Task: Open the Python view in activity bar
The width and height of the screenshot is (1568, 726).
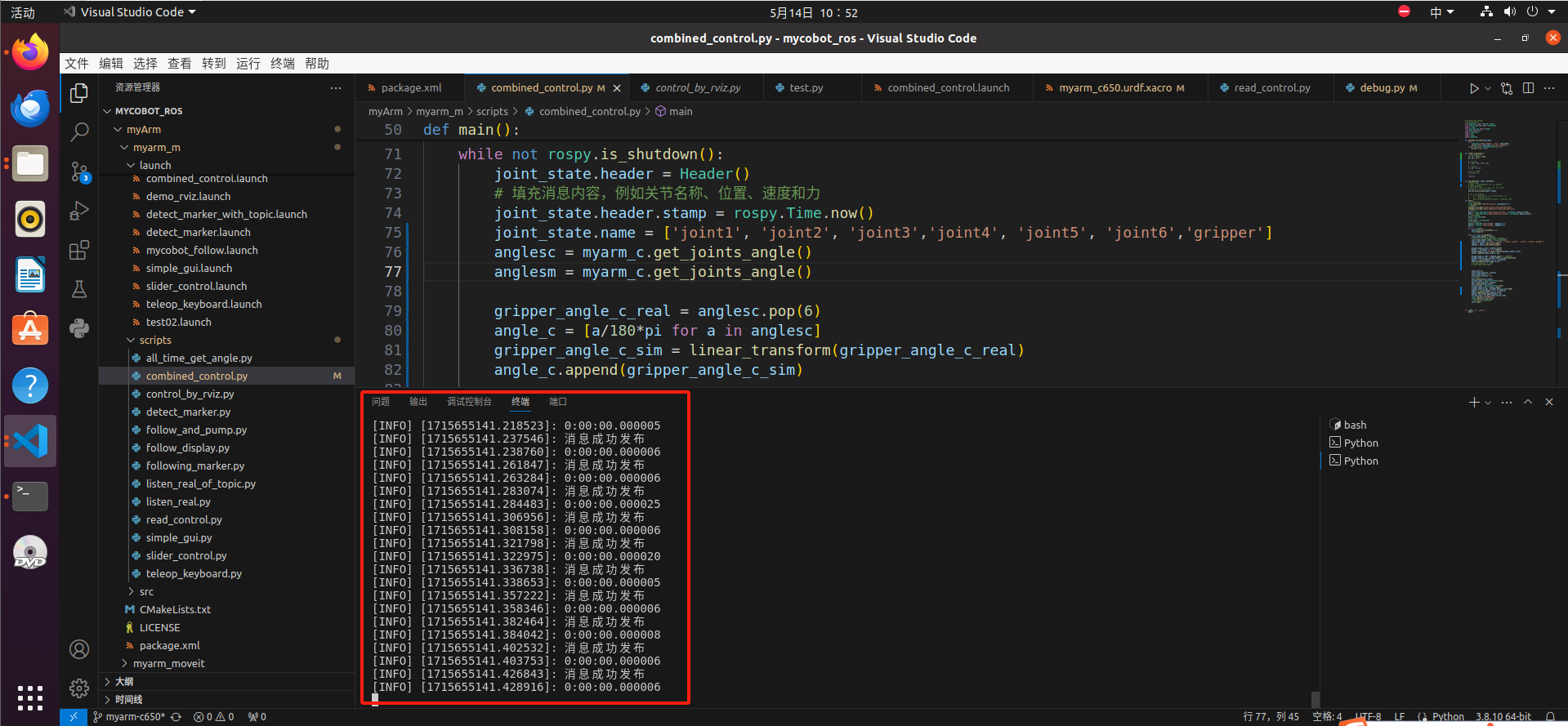Action: coord(79,328)
